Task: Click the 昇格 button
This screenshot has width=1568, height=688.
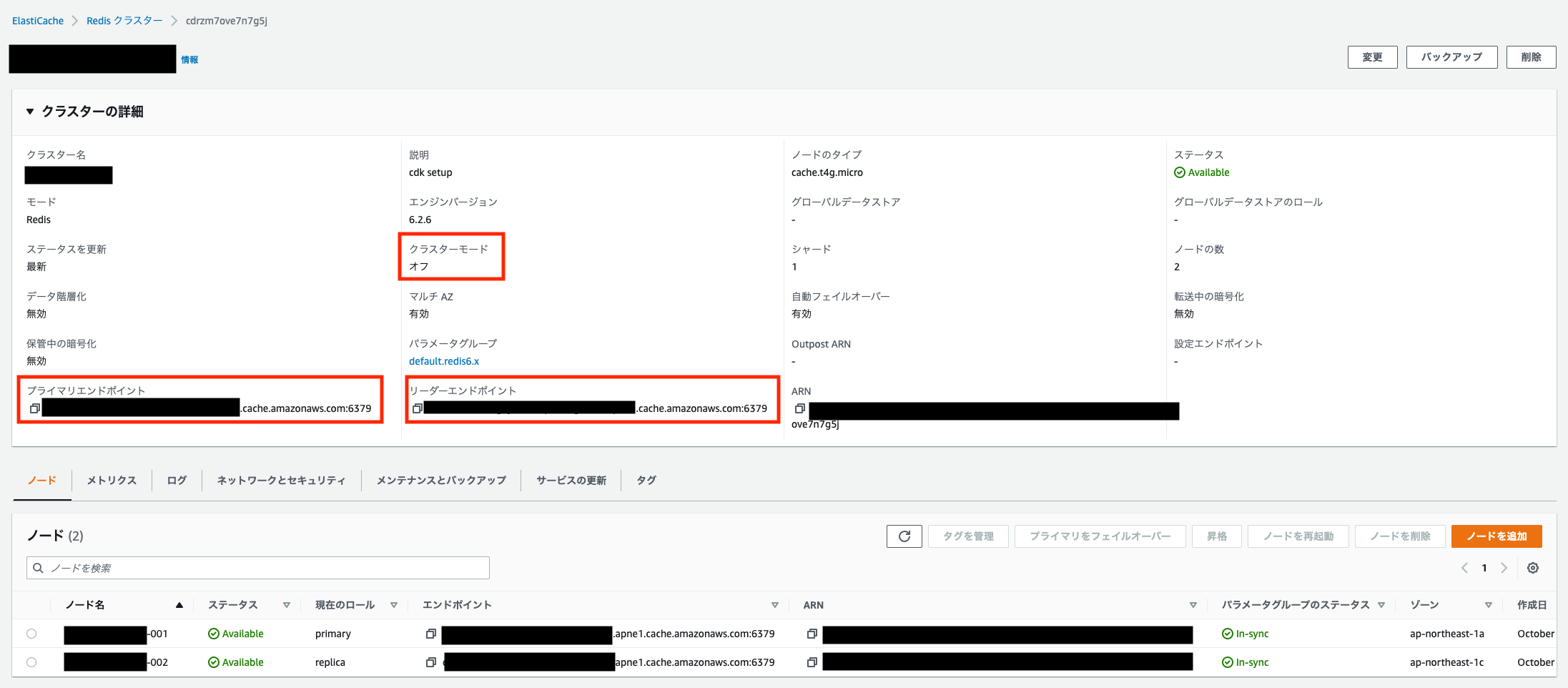Action: tap(1216, 536)
